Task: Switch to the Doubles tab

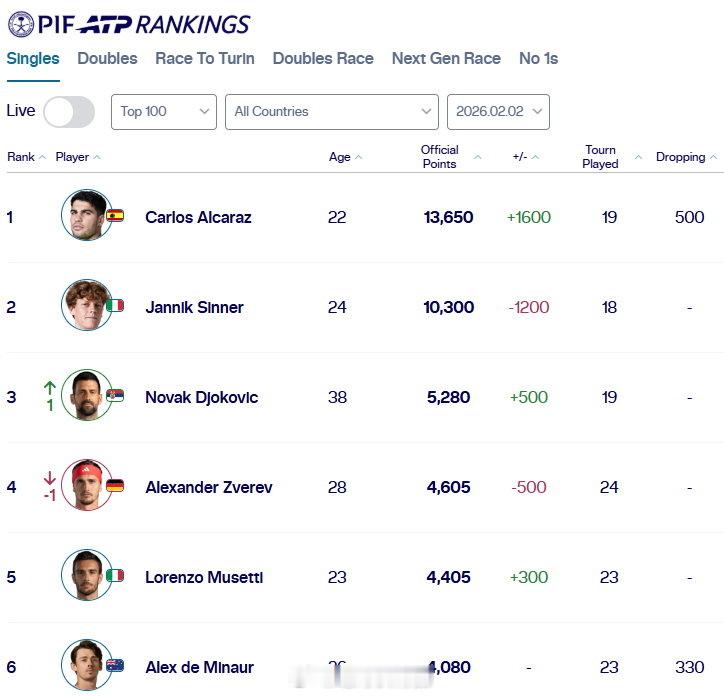Action: coord(107,58)
